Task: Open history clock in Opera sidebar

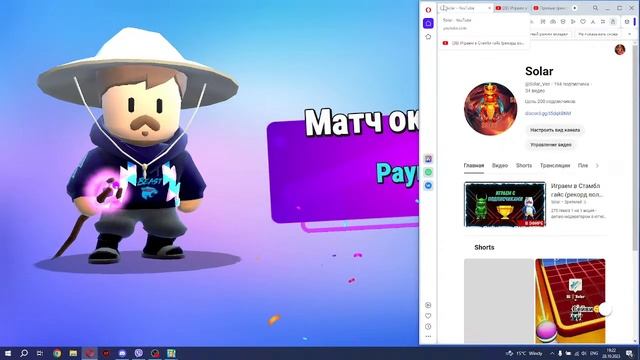Action: point(428,327)
